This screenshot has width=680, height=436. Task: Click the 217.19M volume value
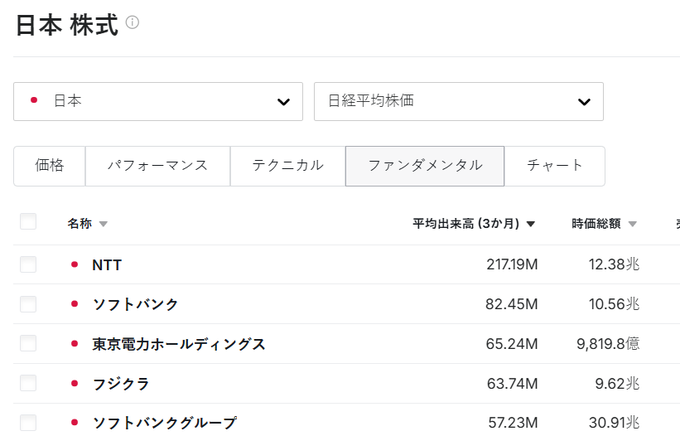click(x=512, y=264)
